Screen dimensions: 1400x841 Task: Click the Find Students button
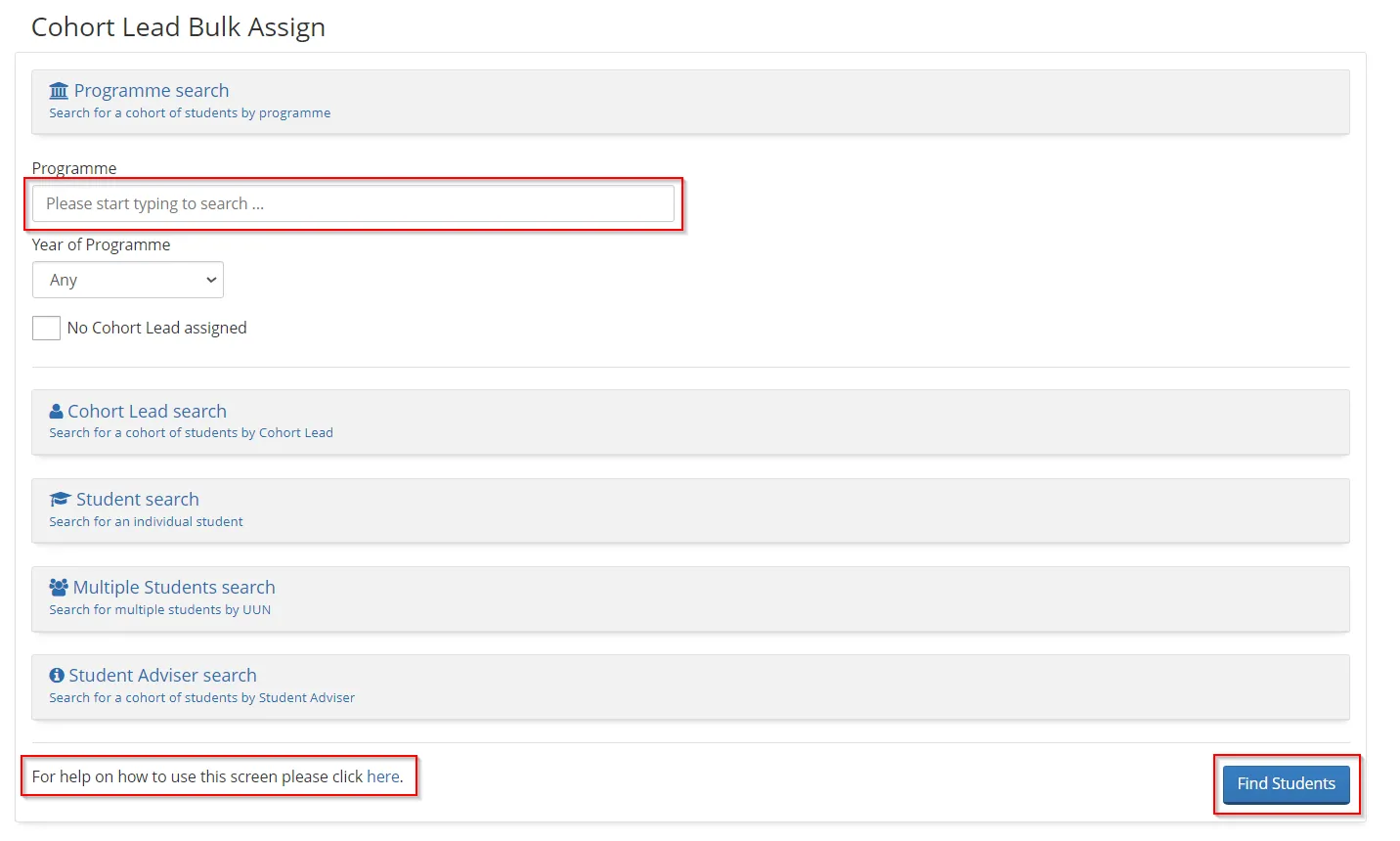point(1286,783)
